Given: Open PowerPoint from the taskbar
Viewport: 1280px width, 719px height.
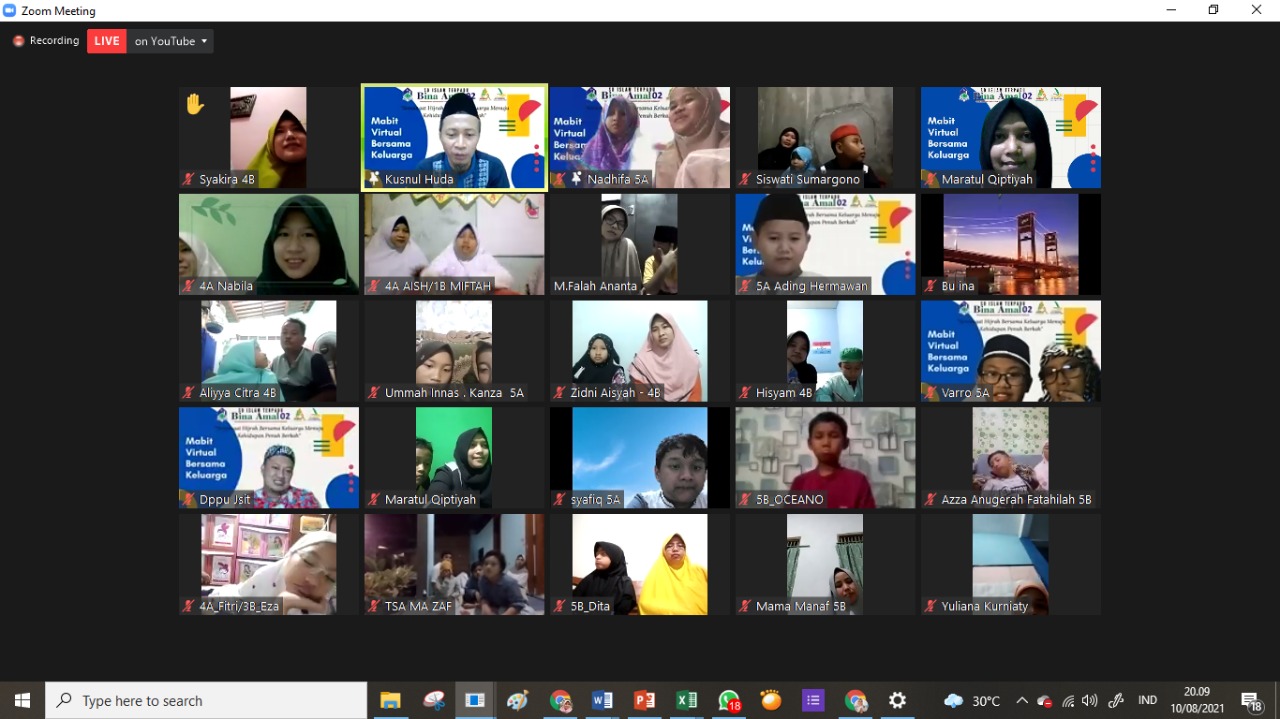Looking at the screenshot, I should point(645,701).
